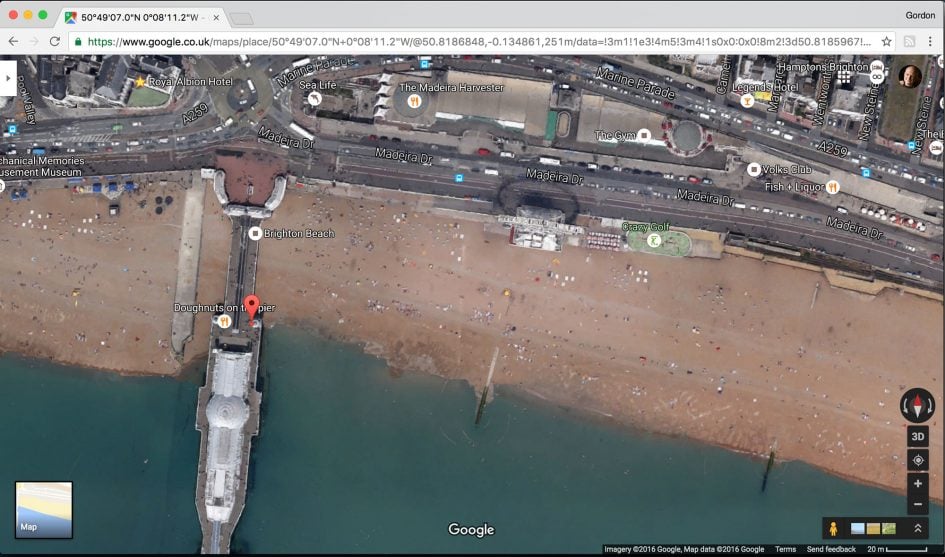Click the Hamptons Brighton hotel bed icon
The width and height of the screenshot is (945, 557).
pos(877,66)
